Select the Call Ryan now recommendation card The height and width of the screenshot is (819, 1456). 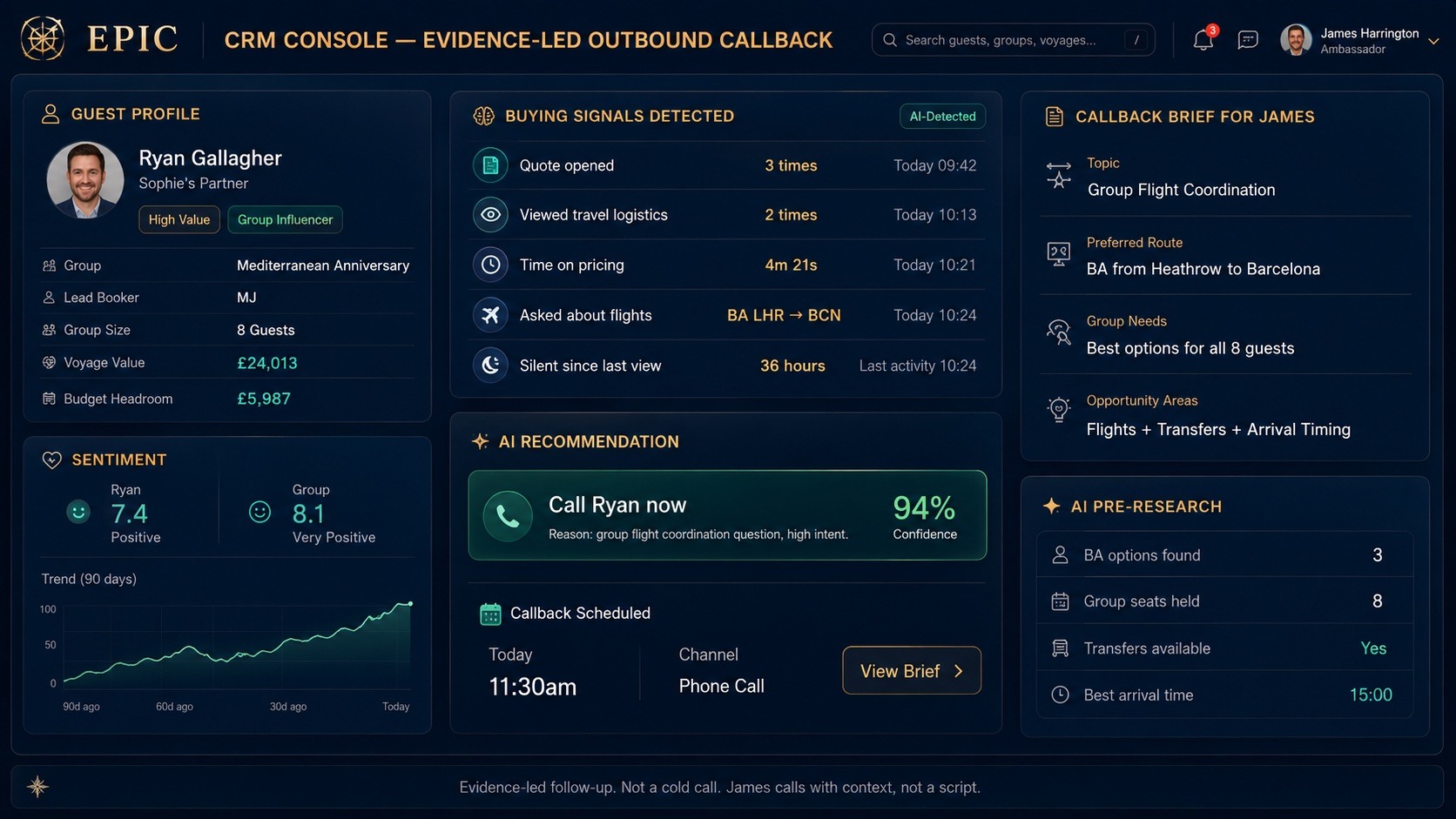pos(727,515)
